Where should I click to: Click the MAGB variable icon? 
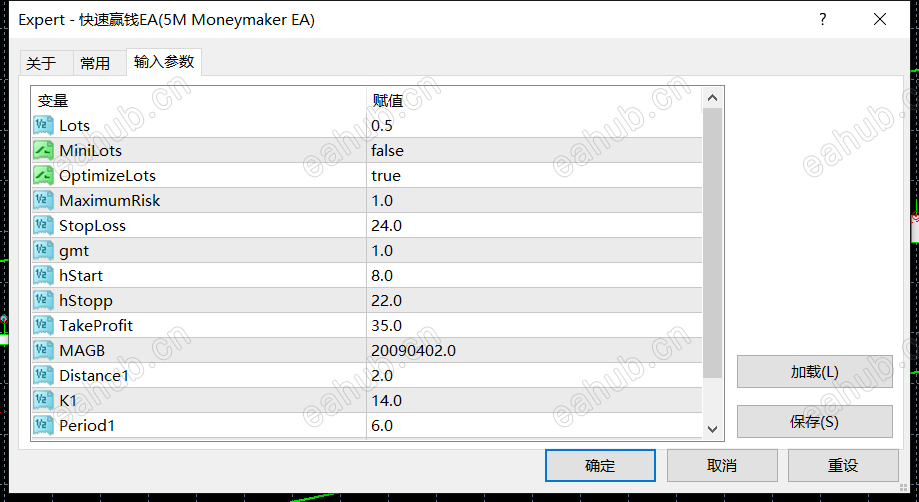(43, 350)
